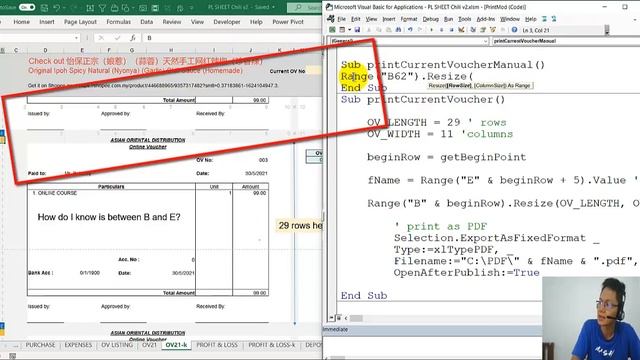This screenshot has width=640, height=360.
Task: Click the Save icon in the VBA toolbar
Action: pyautogui.click(x=357, y=30)
